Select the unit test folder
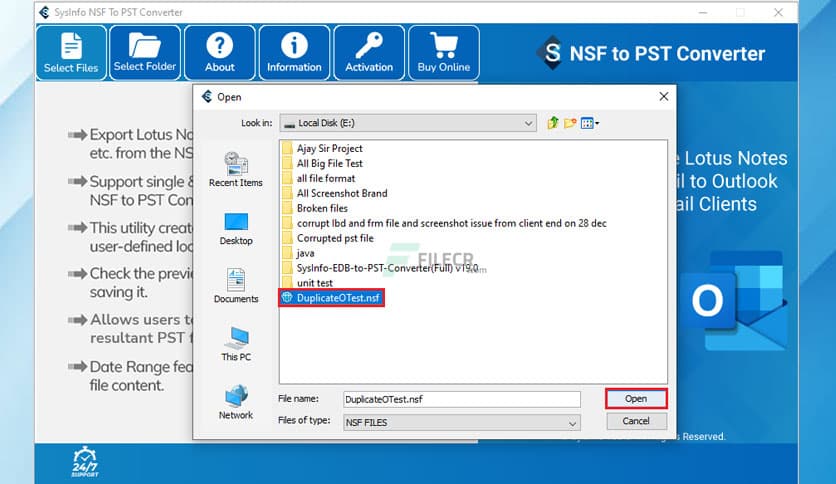Image resolution: width=836 pixels, height=484 pixels. point(308,283)
